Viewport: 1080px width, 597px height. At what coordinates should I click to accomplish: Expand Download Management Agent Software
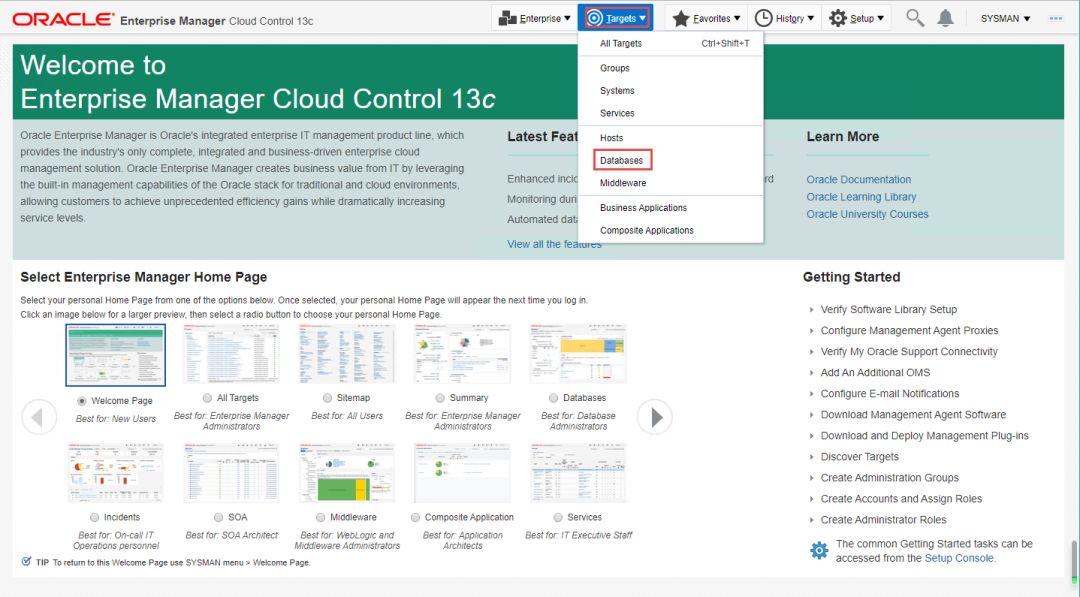(x=811, y=415)
